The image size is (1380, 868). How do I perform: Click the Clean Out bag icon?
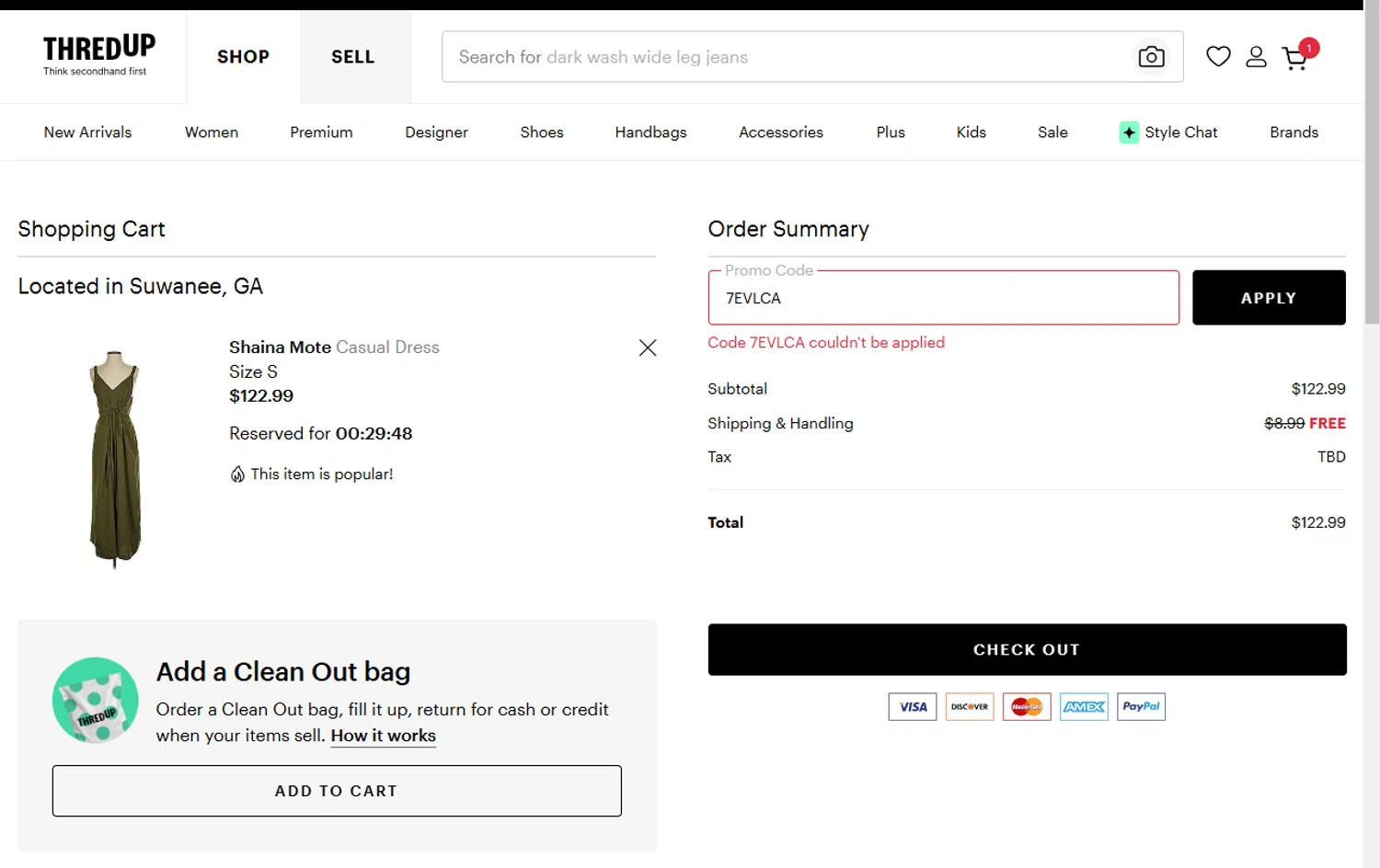pyautogui.click(x=96, y=700)
